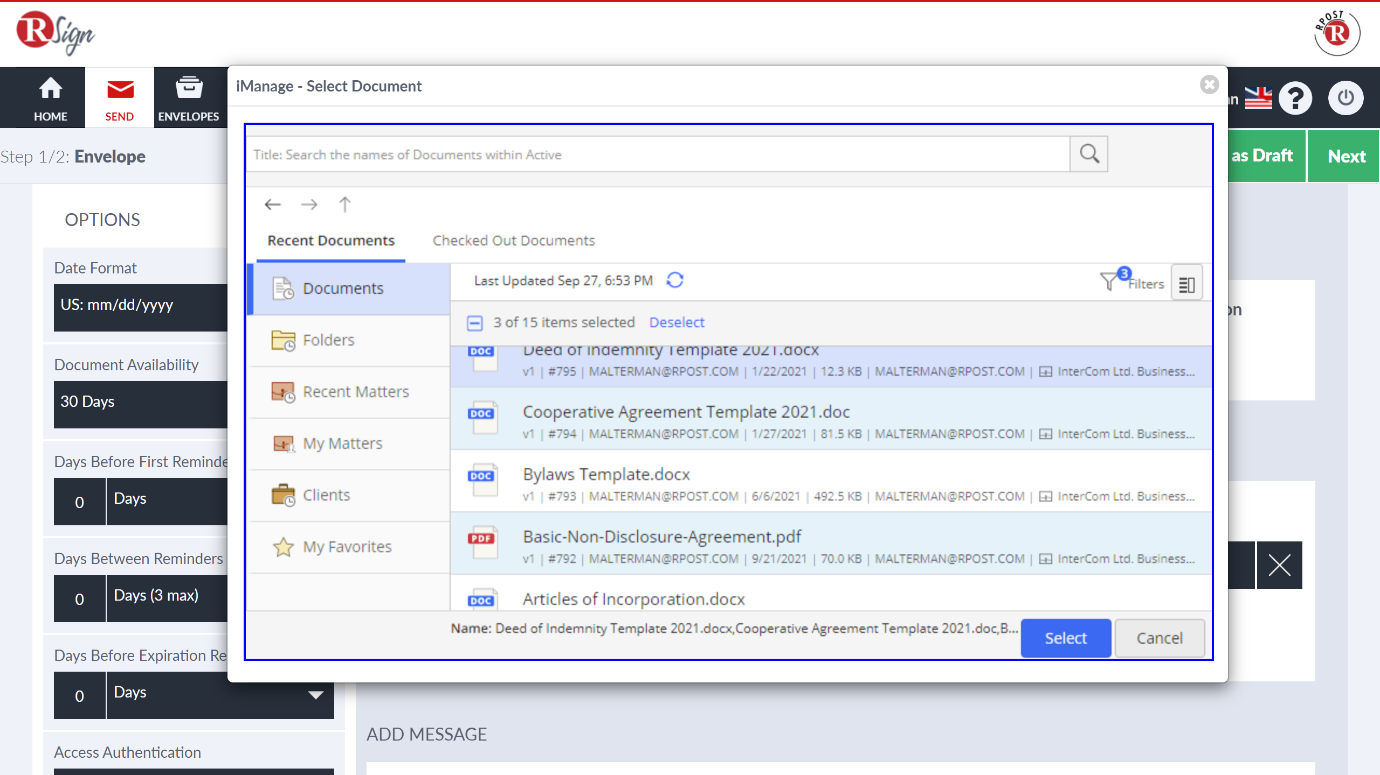The width and height of the screenshot is (1380, 775).
Task: Toggle the select-all checkbox for items
Action: pyautogui.click(x=475, y=323)
